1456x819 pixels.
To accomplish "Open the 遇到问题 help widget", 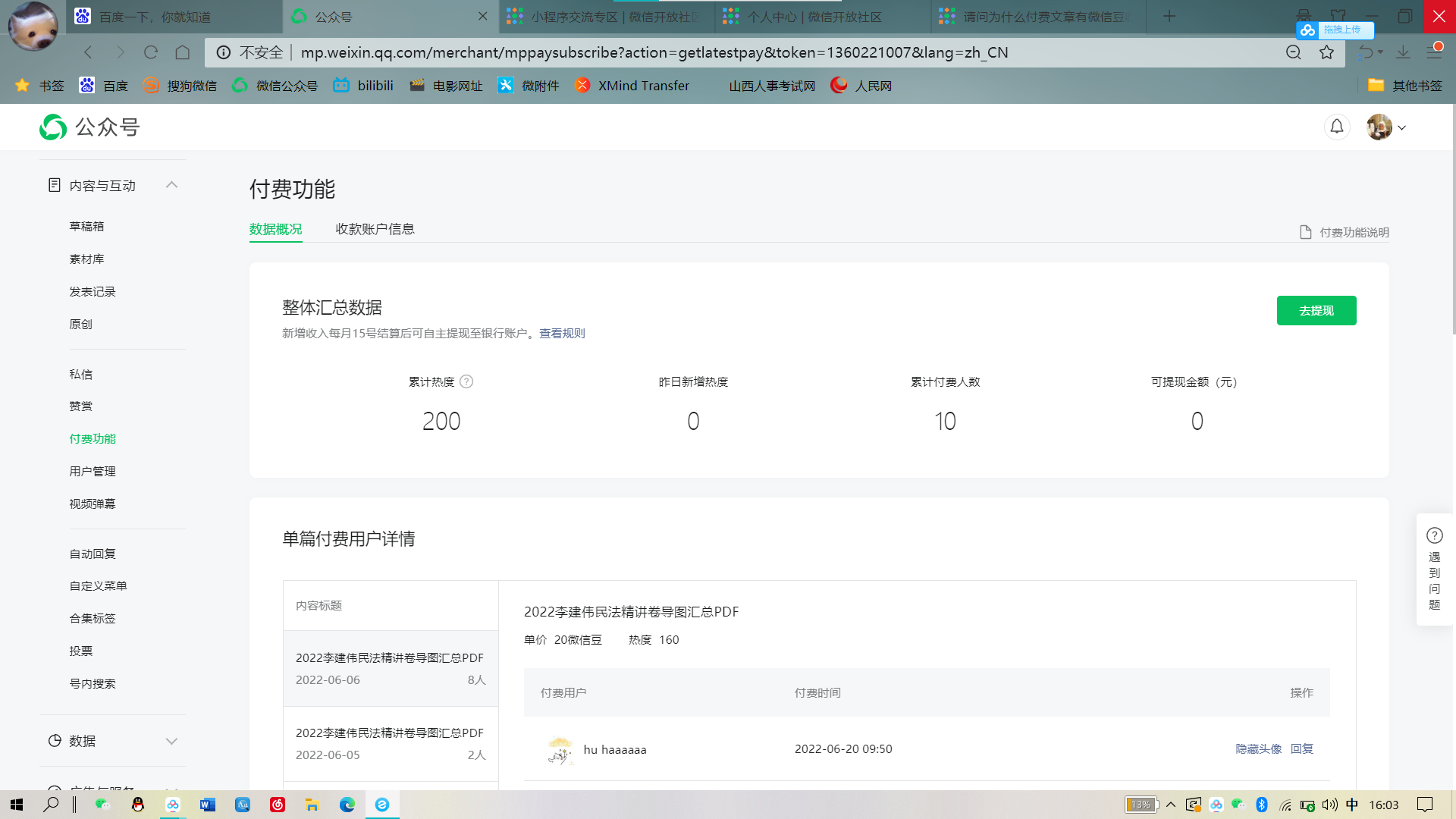I will coord(1434,570).
